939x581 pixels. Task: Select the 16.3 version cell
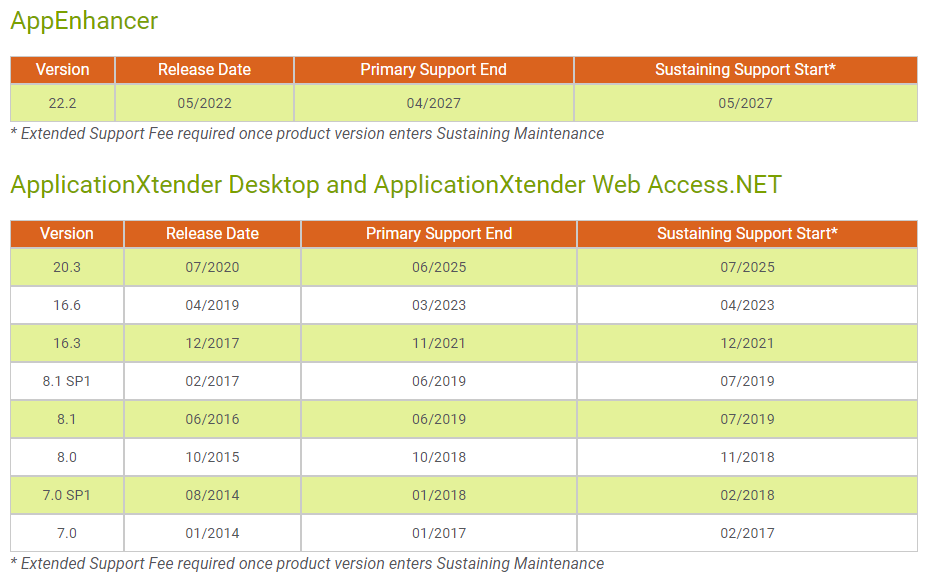[66, 343]
